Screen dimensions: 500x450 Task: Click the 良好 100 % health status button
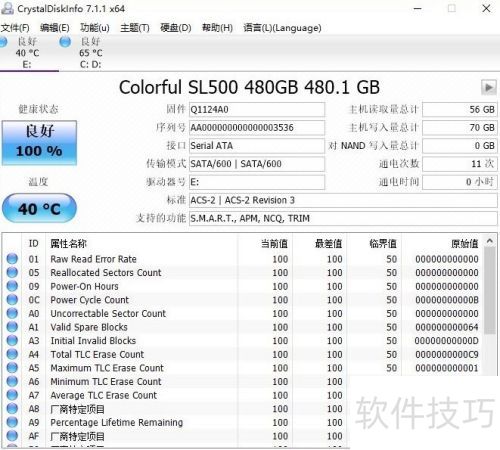[x=39, y=143]
